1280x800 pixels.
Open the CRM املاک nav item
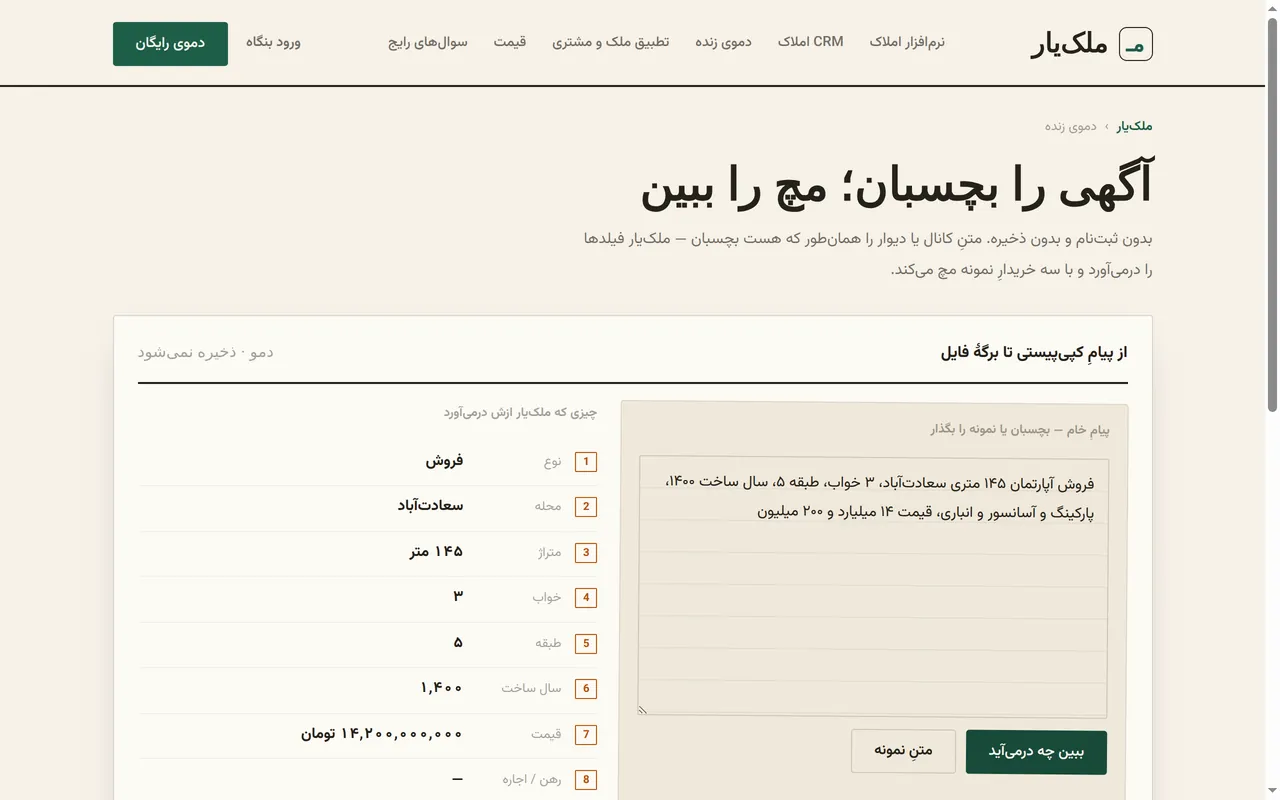coord(811,42)
